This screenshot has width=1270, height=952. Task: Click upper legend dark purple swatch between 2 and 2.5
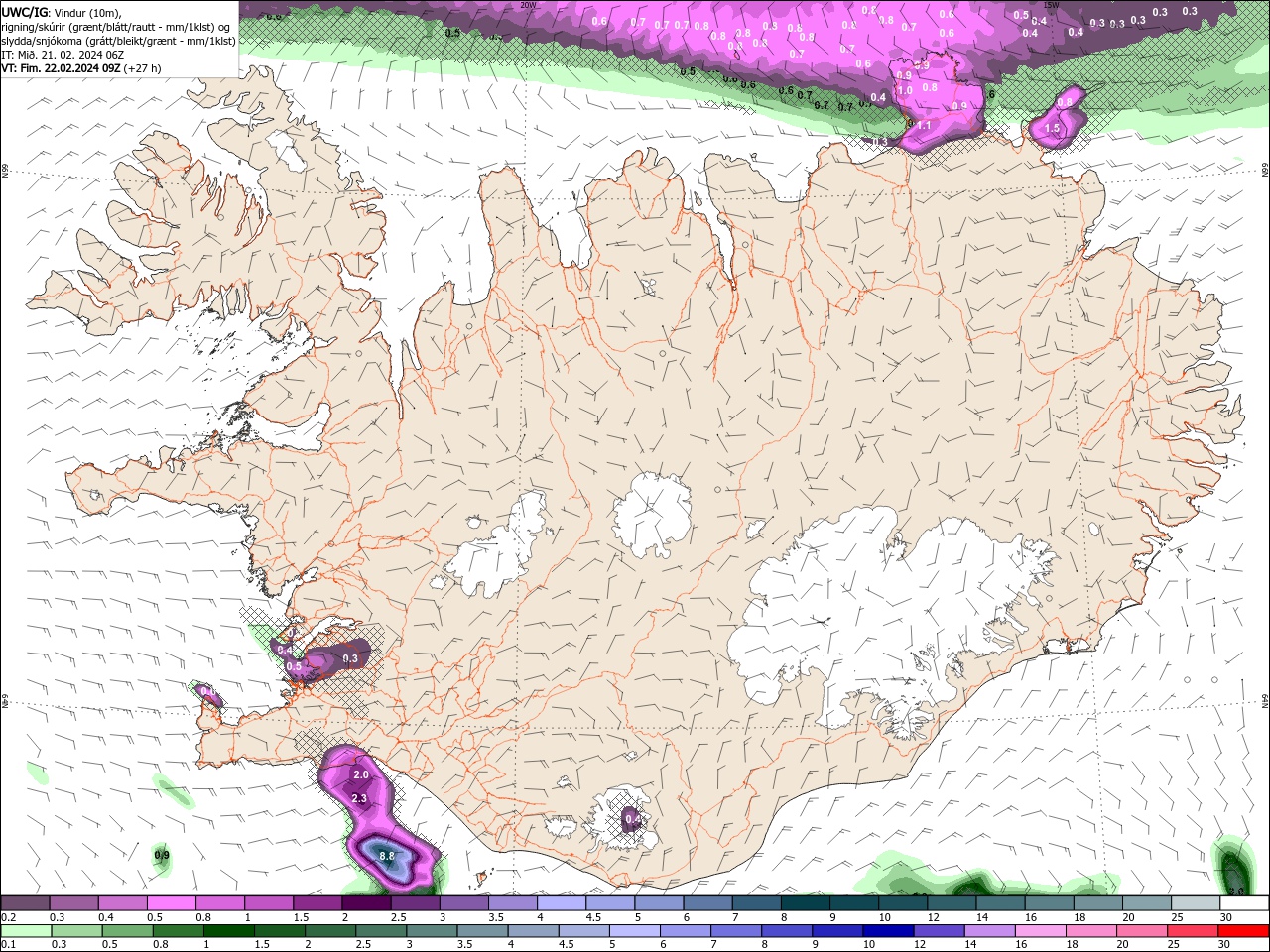click(x=367, y=903)
